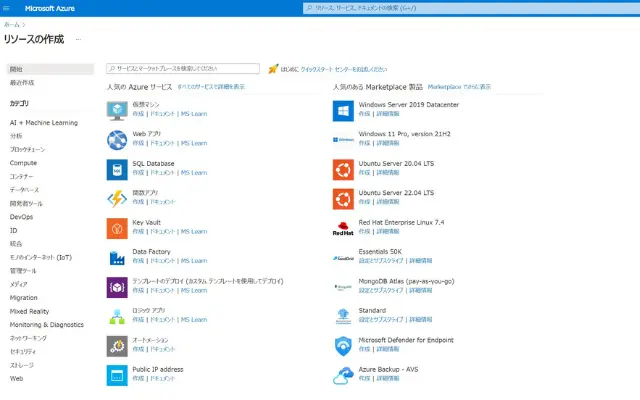Choose the セキュリティ category

(x=23, y=351)
